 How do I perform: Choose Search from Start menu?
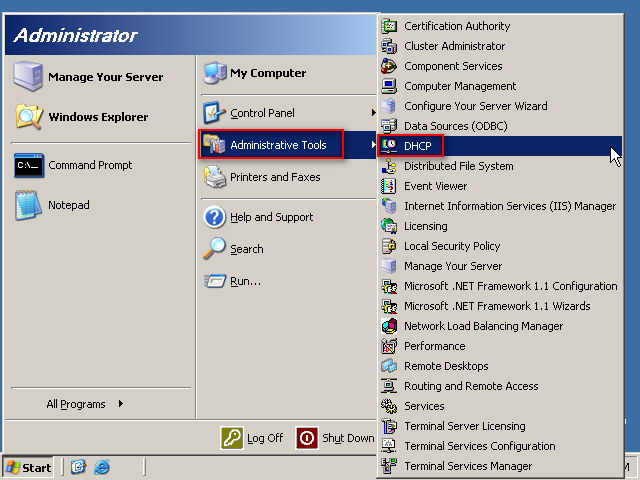click(x=288, y=249)
